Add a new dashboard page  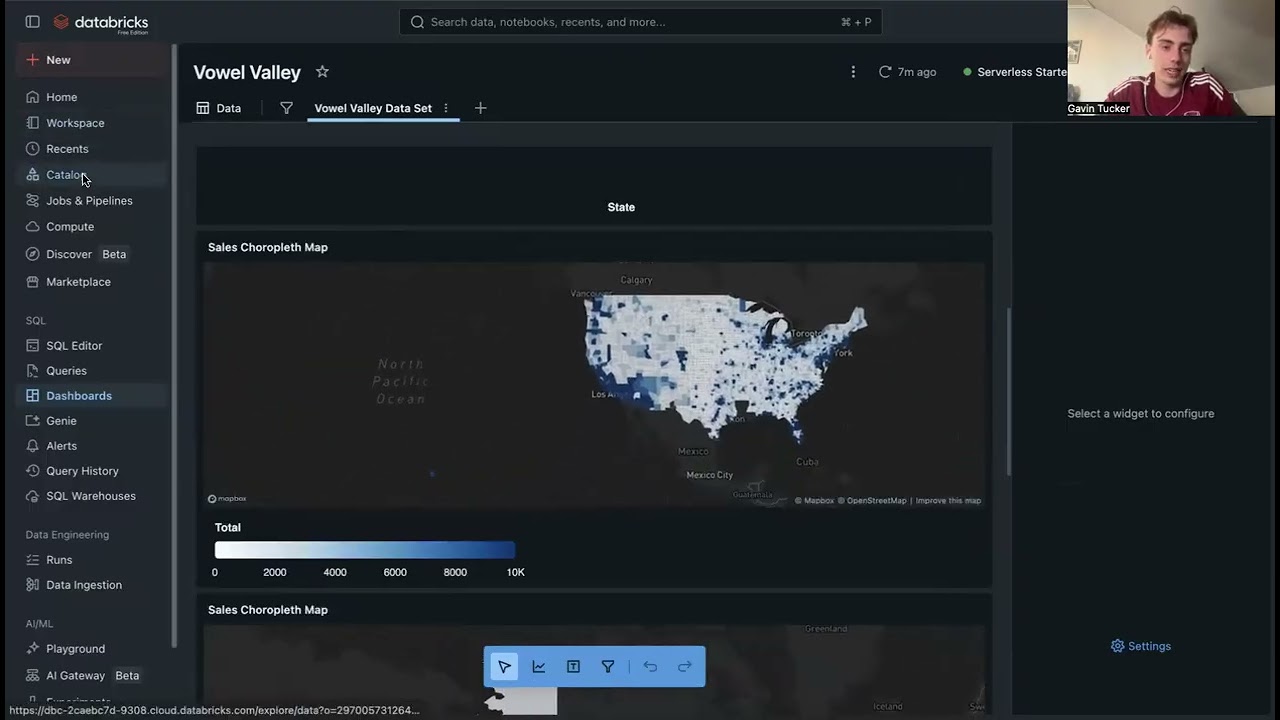[480, 108]
